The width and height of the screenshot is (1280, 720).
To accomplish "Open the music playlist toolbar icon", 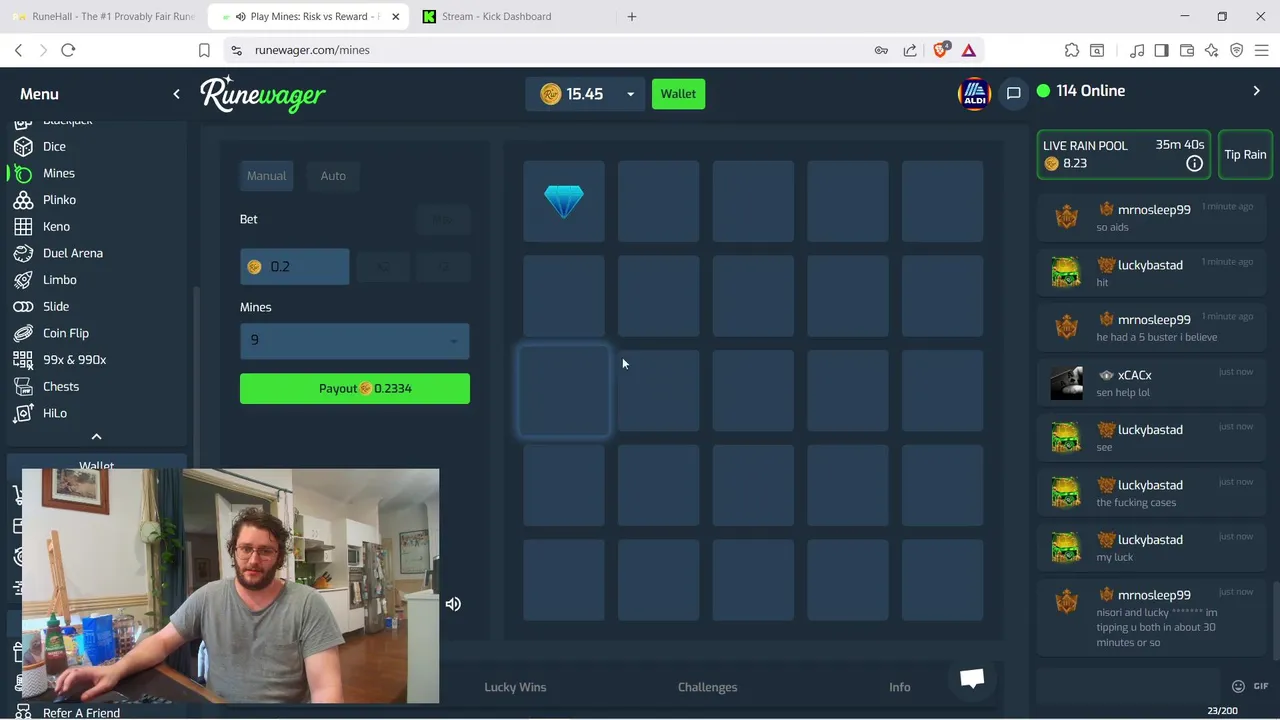I will (x=1137, y=50).
